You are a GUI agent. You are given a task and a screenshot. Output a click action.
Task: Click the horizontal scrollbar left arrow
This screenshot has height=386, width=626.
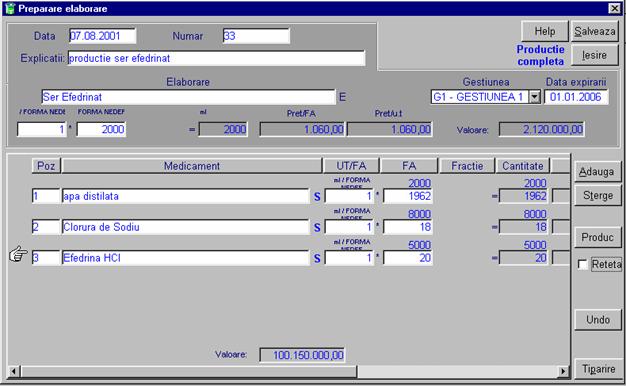[14, 371]
